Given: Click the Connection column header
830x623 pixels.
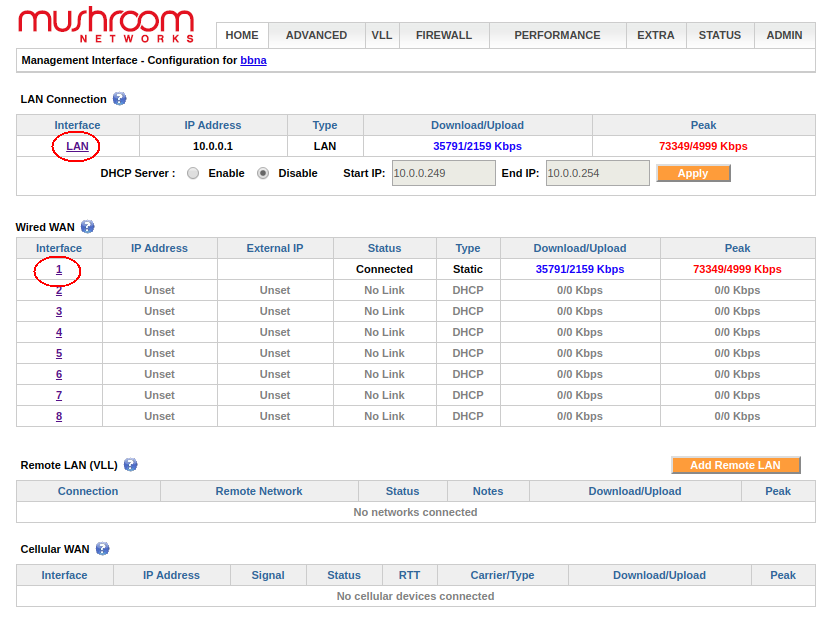Looking at the screenshot, I should click(88, 491).
